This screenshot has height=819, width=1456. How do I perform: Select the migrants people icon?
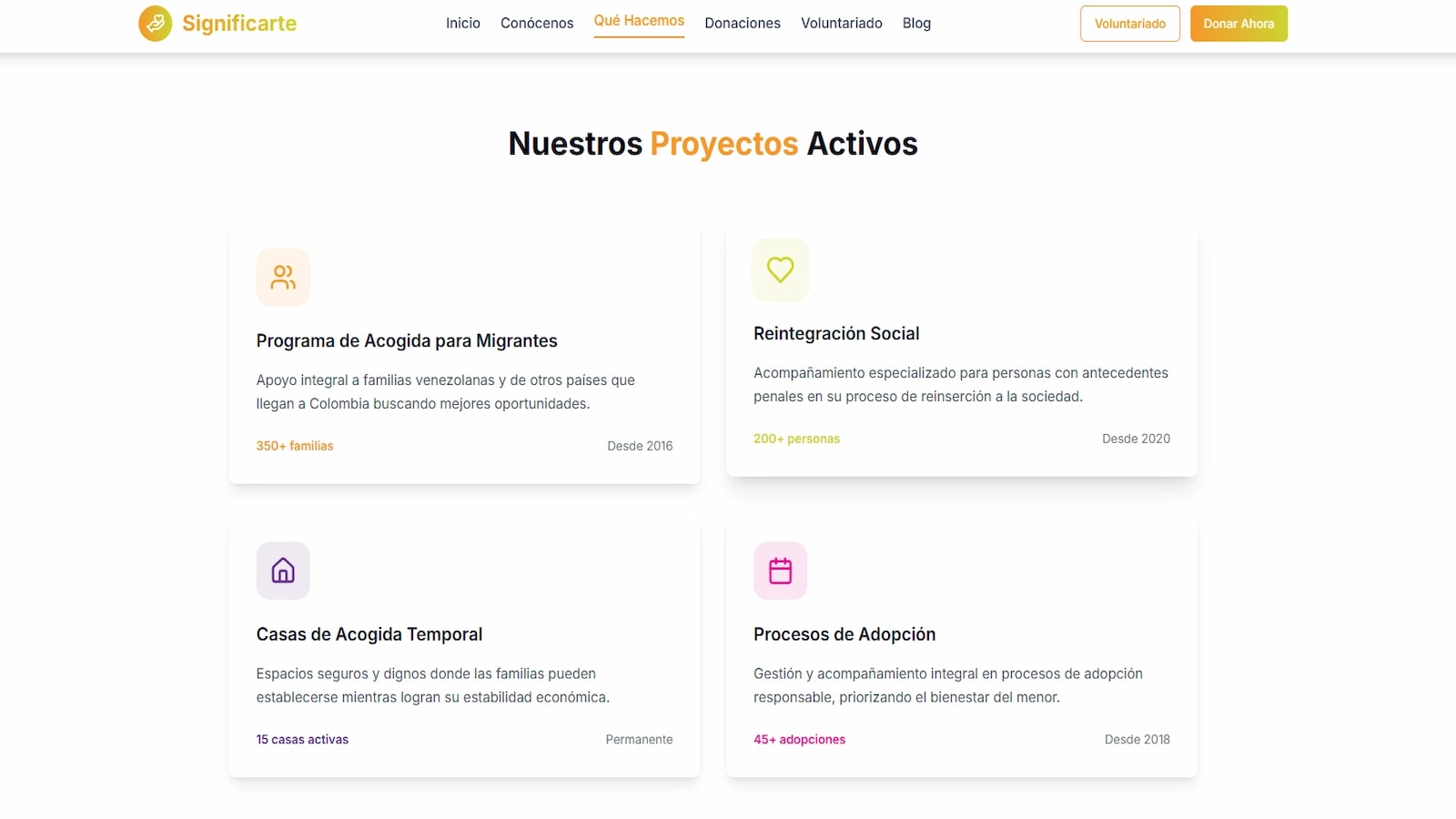point(282,277)
